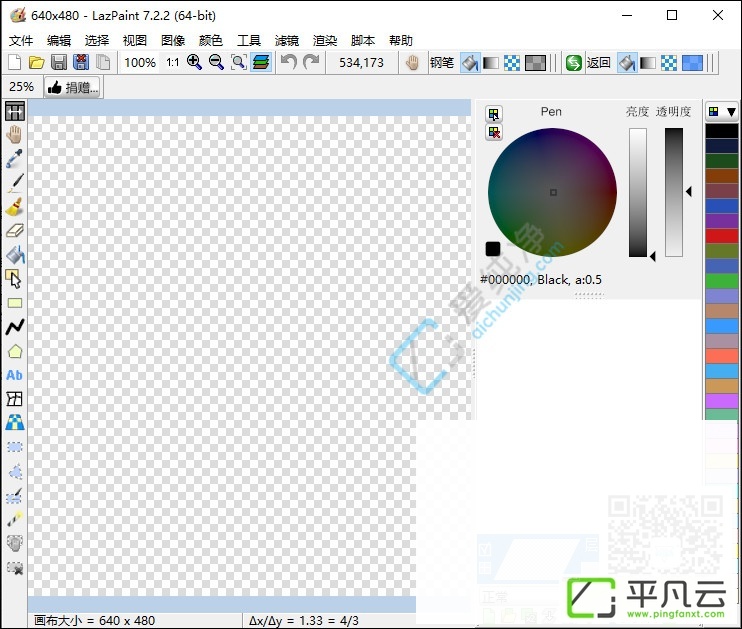
Task: Toggle the layers stack window icon
Action: click(261, 62)
